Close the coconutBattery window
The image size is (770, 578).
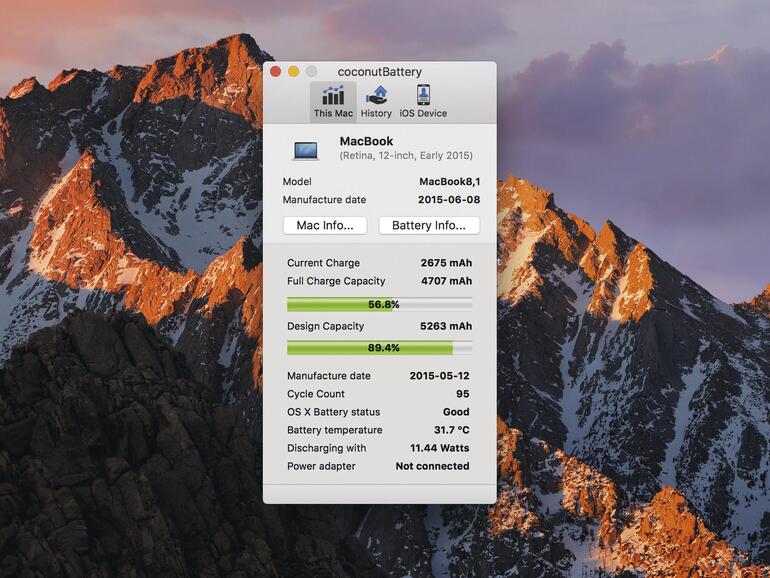[x=275, y=72]
